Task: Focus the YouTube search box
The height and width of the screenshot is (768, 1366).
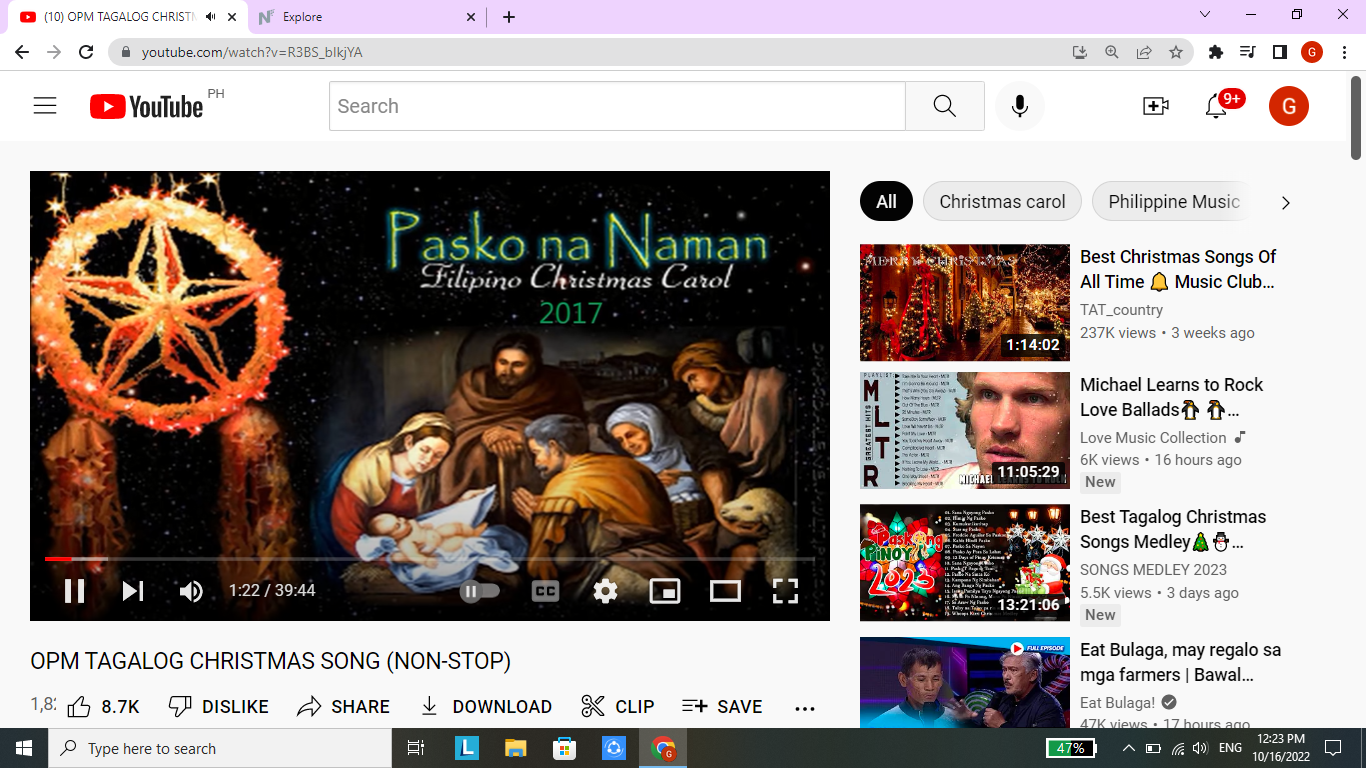Action: [x=617, y=106]
